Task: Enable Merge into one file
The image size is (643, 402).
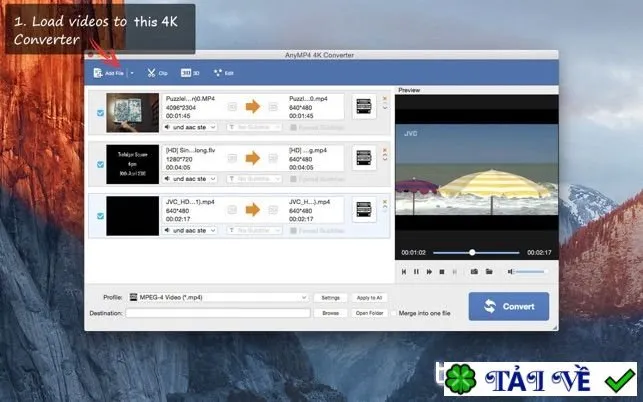Action: click(x=394, y=313)
